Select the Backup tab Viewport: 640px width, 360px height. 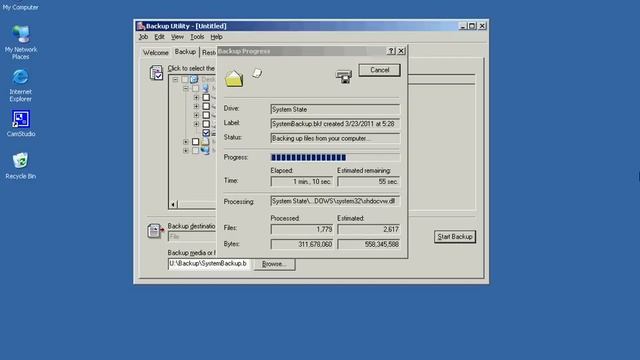point(185,52)
